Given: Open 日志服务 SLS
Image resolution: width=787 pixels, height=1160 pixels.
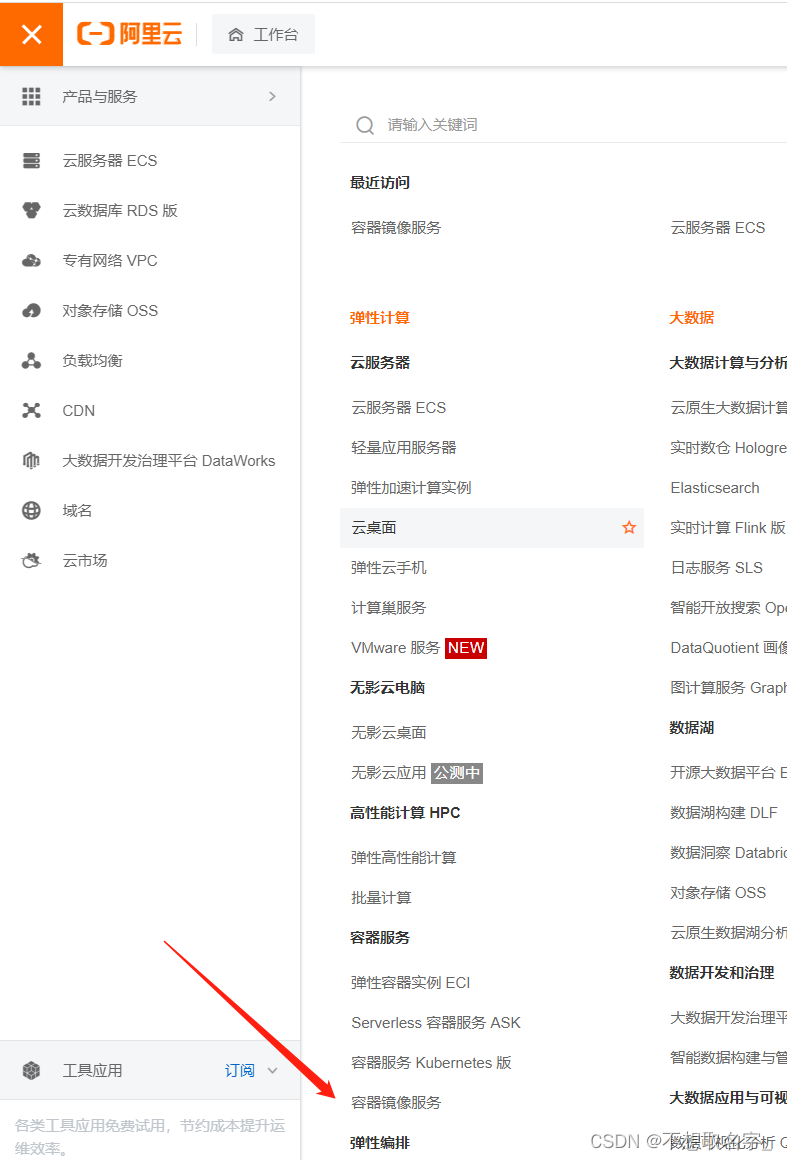Looking at the screenshot, I should click(x=716, y=567).
